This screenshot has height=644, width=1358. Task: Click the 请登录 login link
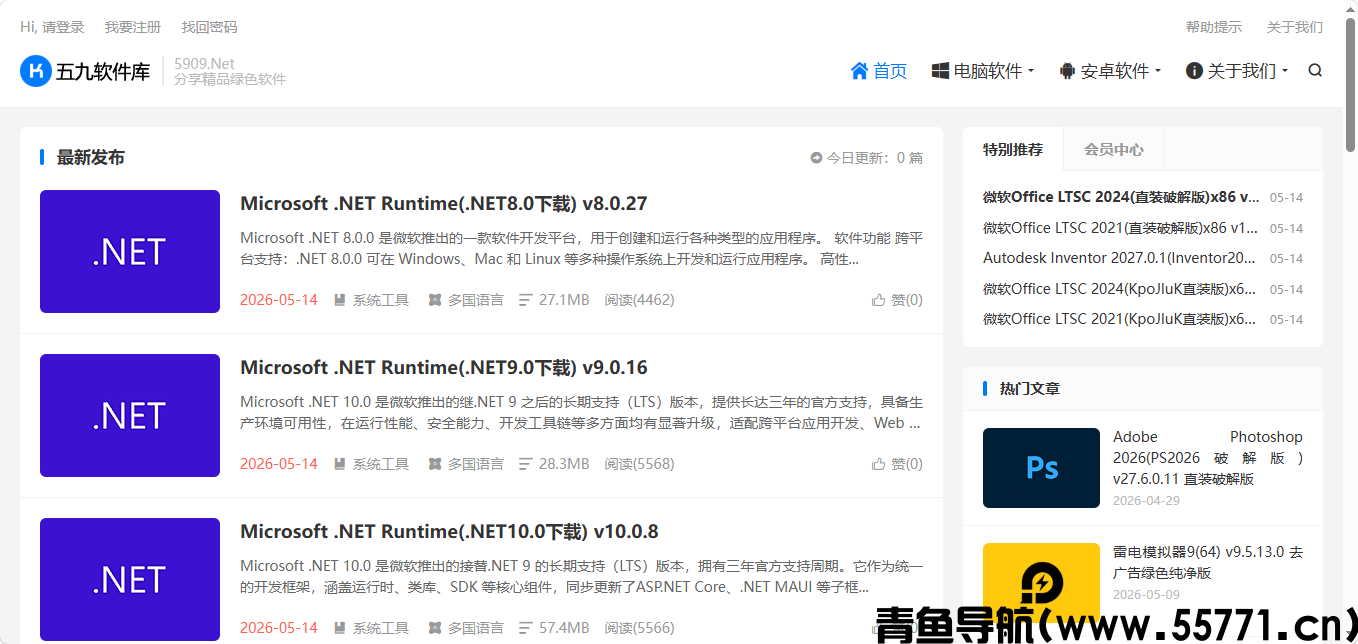tap(63, 27)
